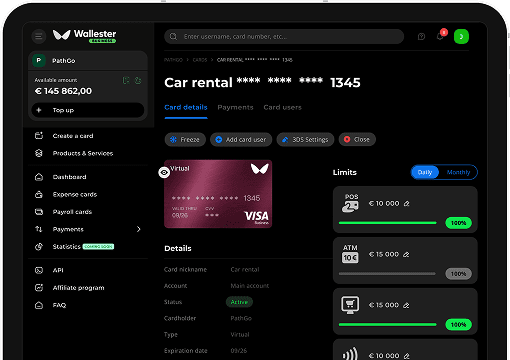Edit the POS € 10 000 limit pencil
The image size is (510, 360).
pyautogui.click(x=407, y=203)
